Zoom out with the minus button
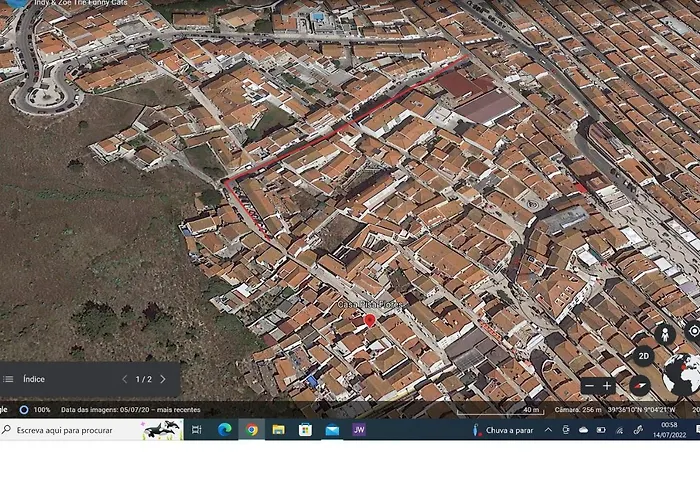 point(589,386)
